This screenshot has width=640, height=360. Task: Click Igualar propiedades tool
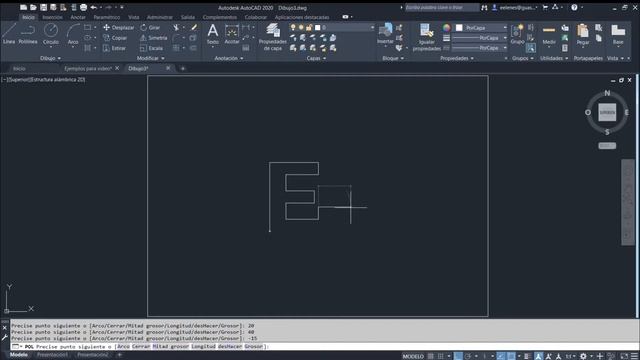click(427, 37)
